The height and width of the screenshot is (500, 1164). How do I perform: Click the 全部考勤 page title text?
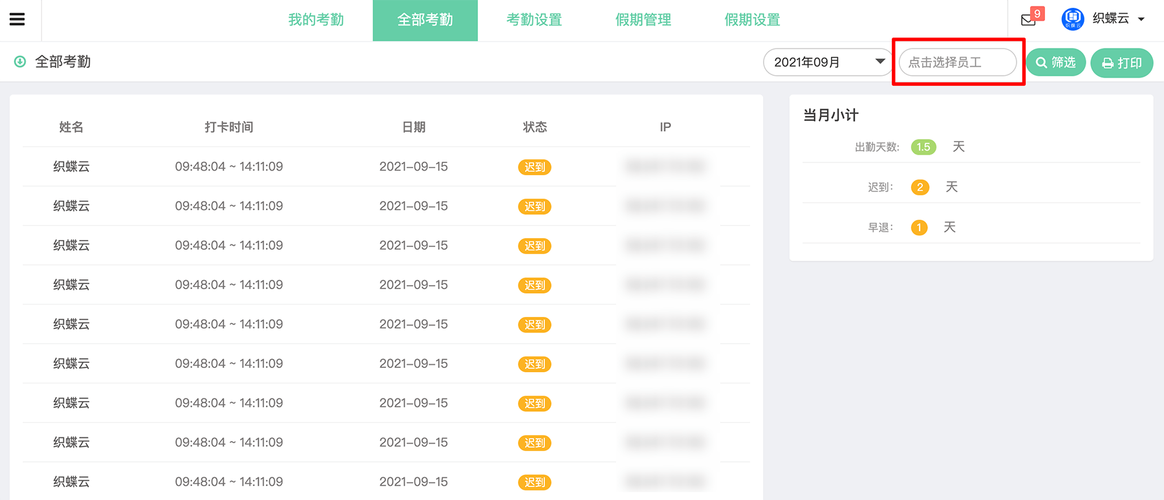coord(63,62)
